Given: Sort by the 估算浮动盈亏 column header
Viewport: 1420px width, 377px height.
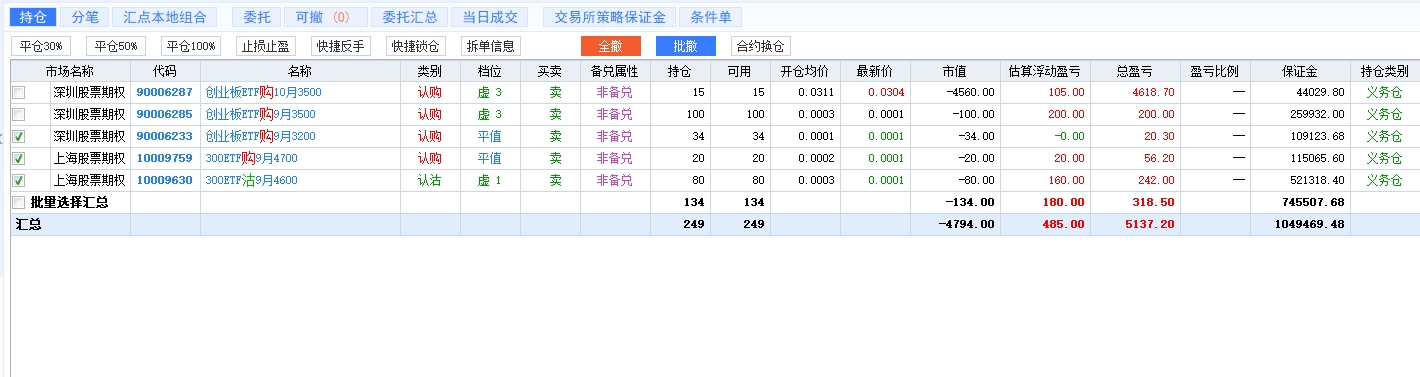Looking at the screenshot, I should click(1045, 71).
